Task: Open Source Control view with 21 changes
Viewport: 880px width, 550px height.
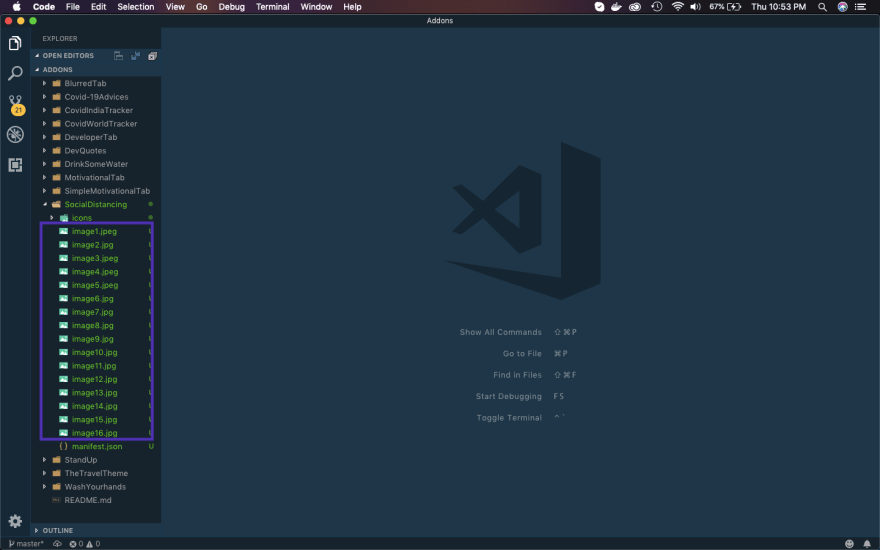Action: (x=16, y=104)
